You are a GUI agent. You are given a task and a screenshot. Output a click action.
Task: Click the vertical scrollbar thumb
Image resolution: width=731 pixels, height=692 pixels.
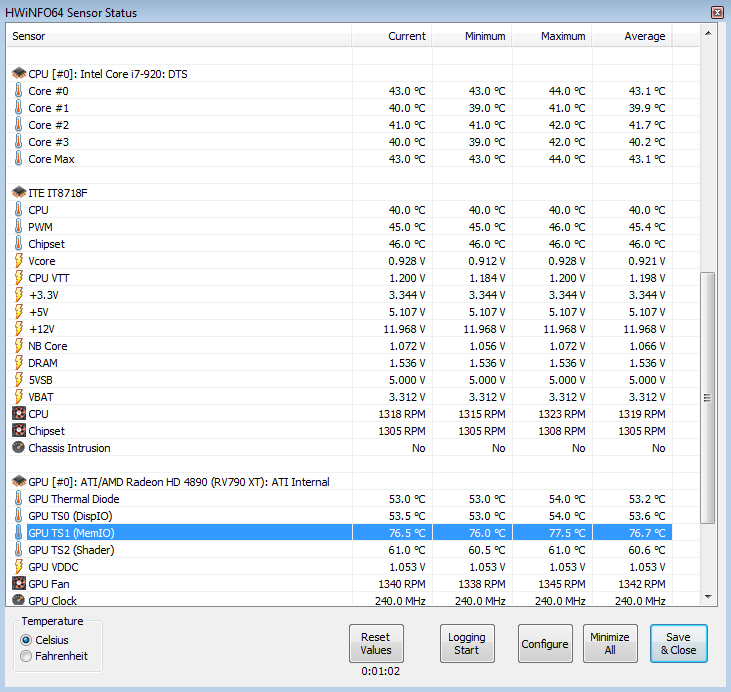(708, 398)
